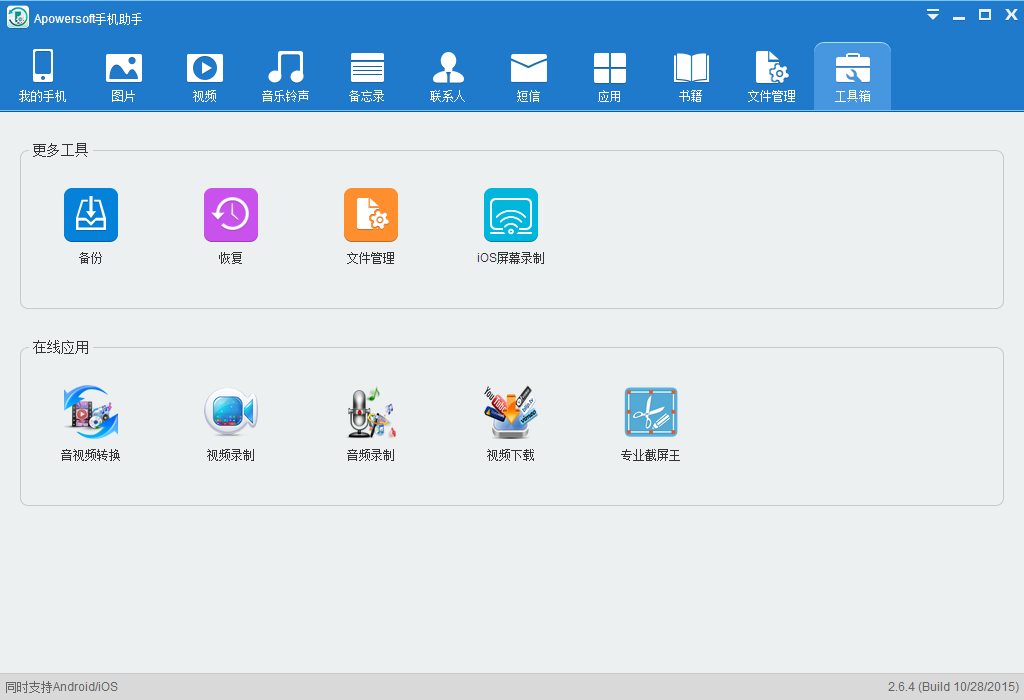The height and width of the screenshot is (700, 1024).
Task: Switch to the 短信 (Messages) tab
Action: pyautogui.click(x=528, y=76)
